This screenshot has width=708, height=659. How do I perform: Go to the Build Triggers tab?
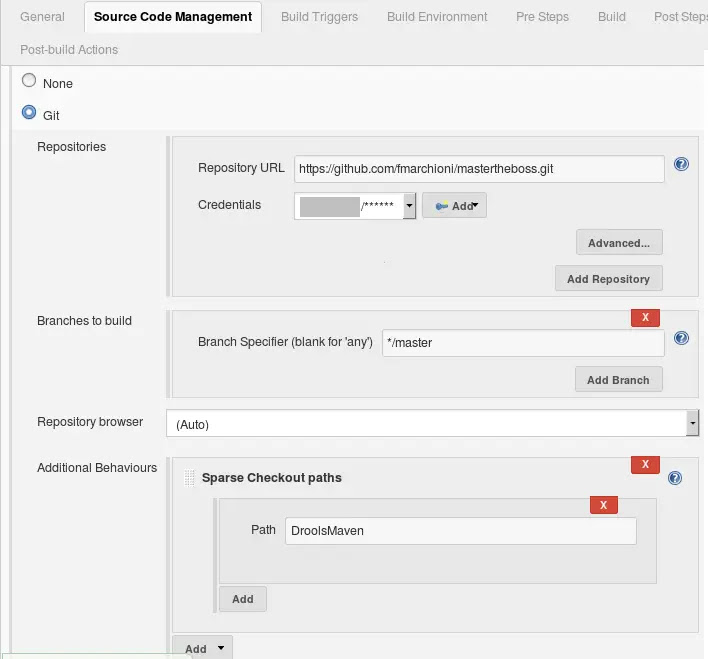(x=319, y=17)
